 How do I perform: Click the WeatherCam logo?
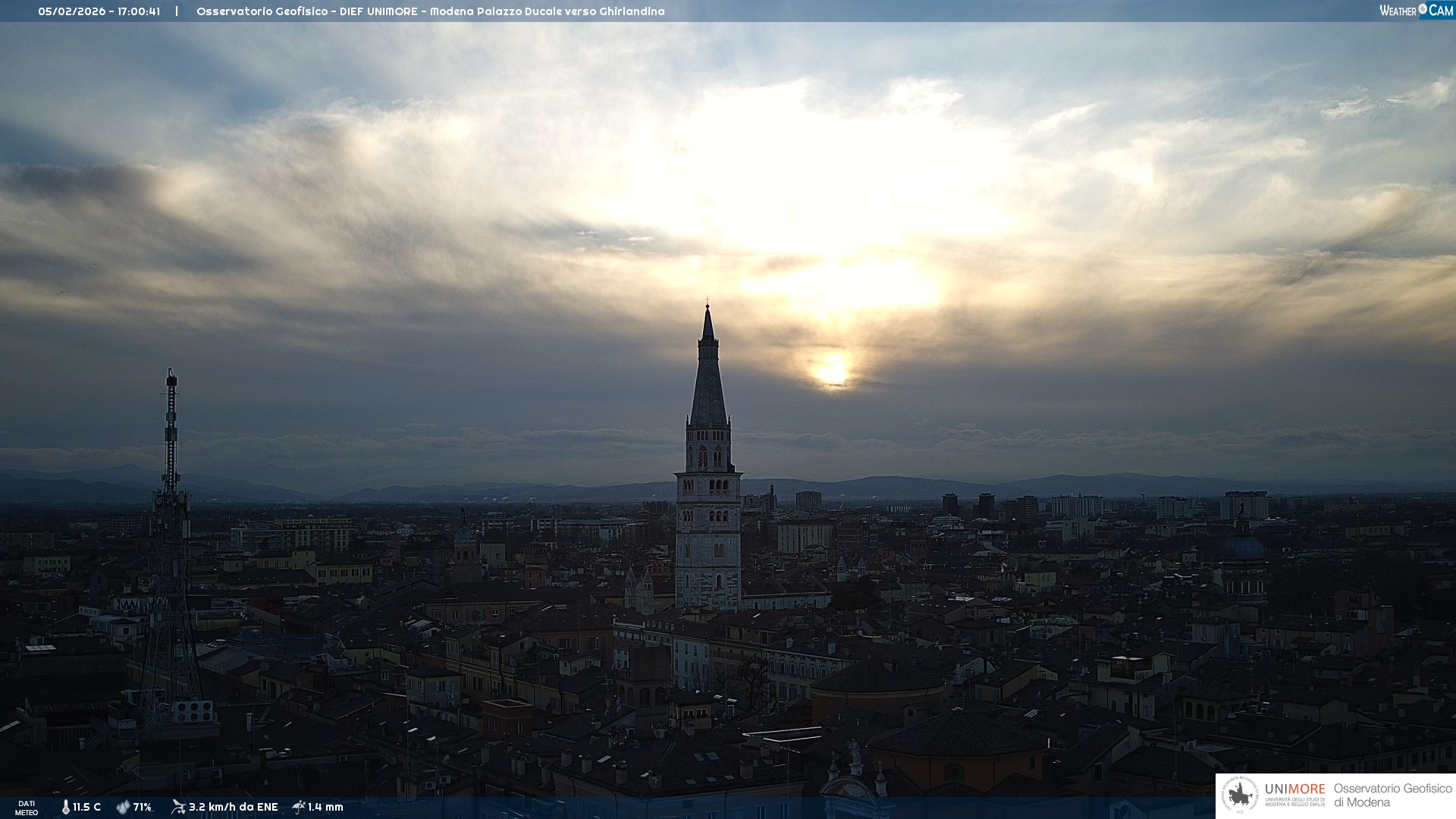1416,11
